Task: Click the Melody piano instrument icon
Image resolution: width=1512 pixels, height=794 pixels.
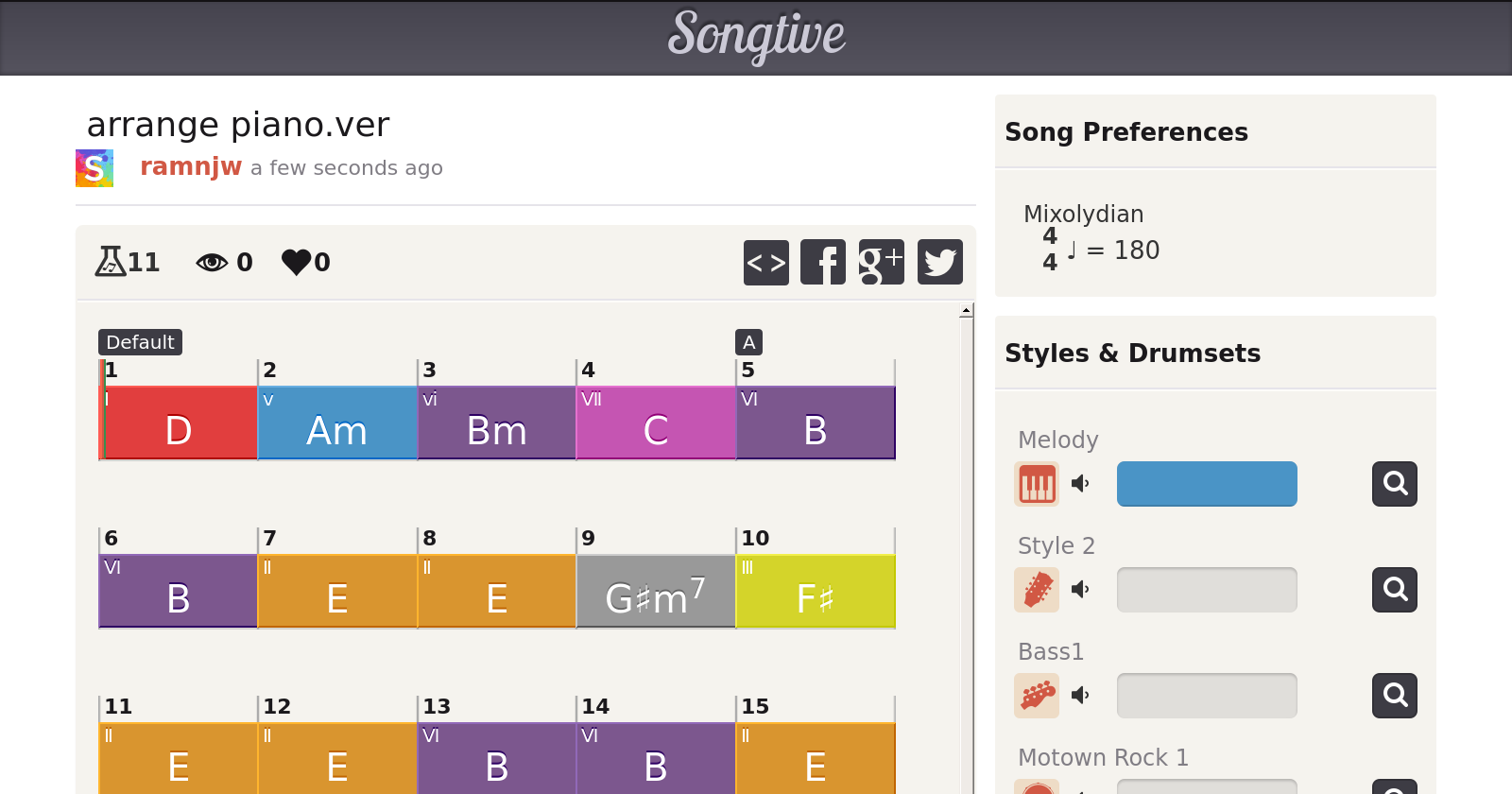Action: click(x=1037, y=484)
